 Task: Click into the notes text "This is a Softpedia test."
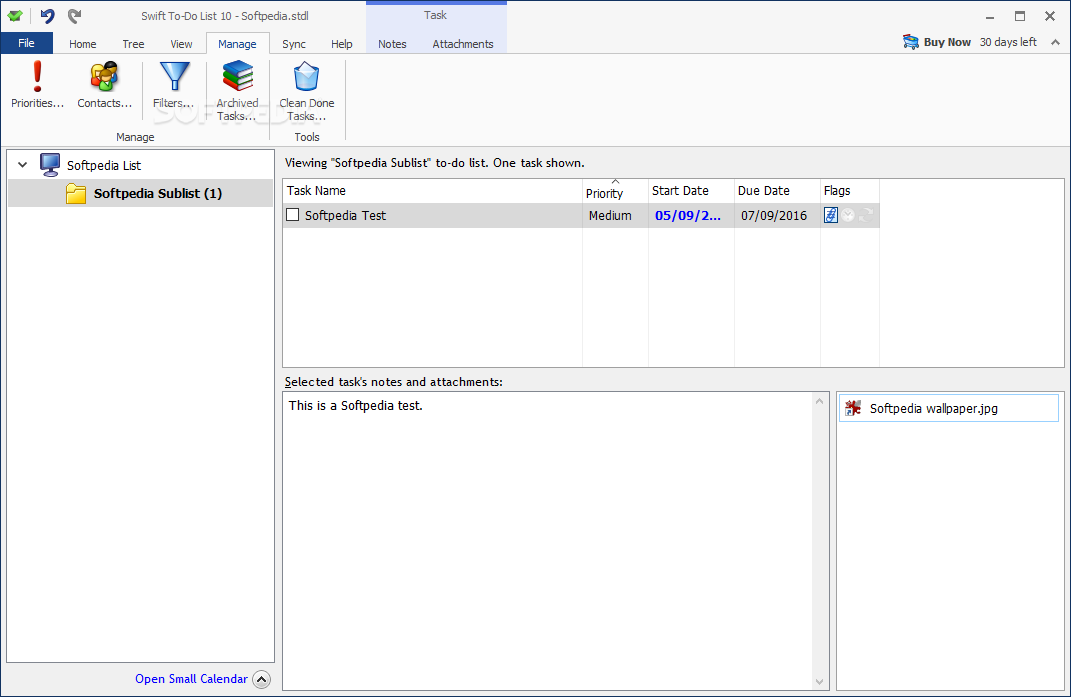(x=355, y=405)
